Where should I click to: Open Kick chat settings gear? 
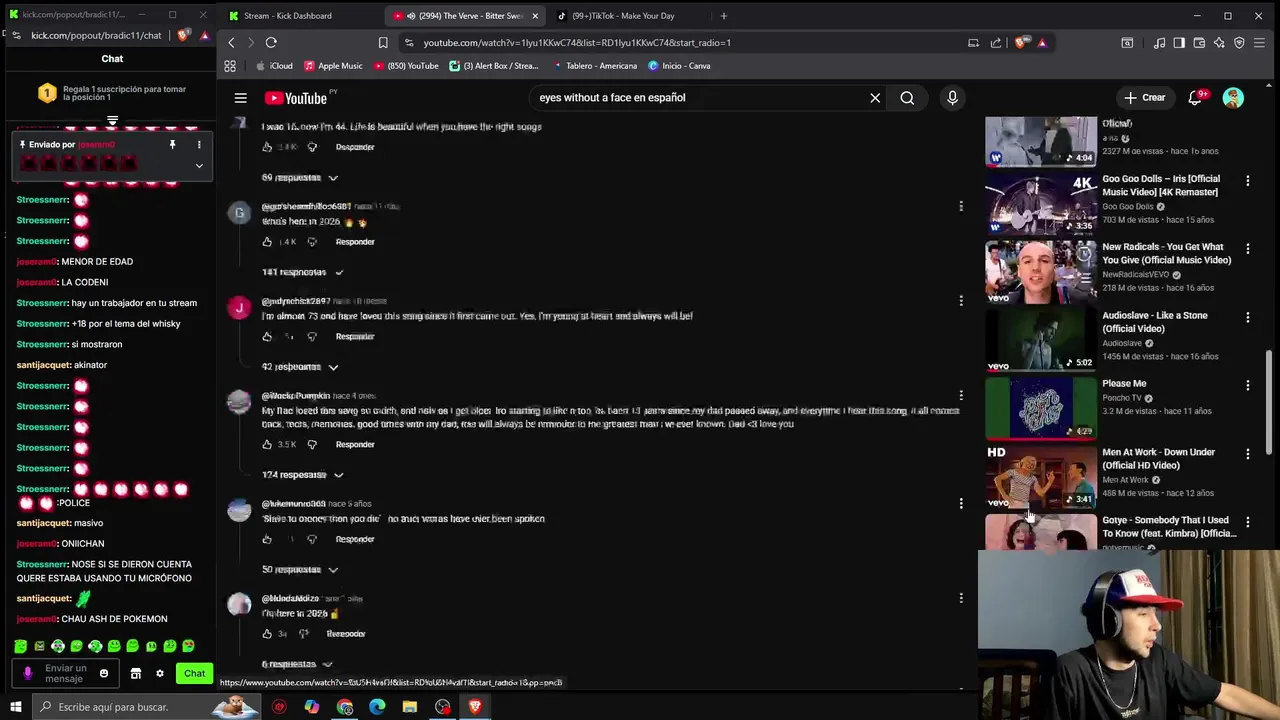click(x=159, y=674)
